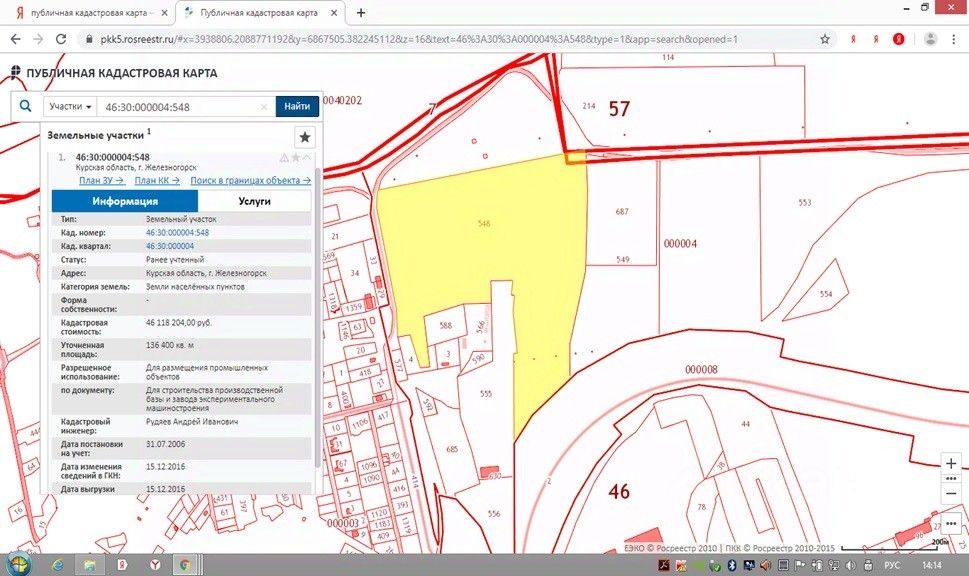Open a new browser tab
Screen dimensions: 969x576
[x=361, y=12]
